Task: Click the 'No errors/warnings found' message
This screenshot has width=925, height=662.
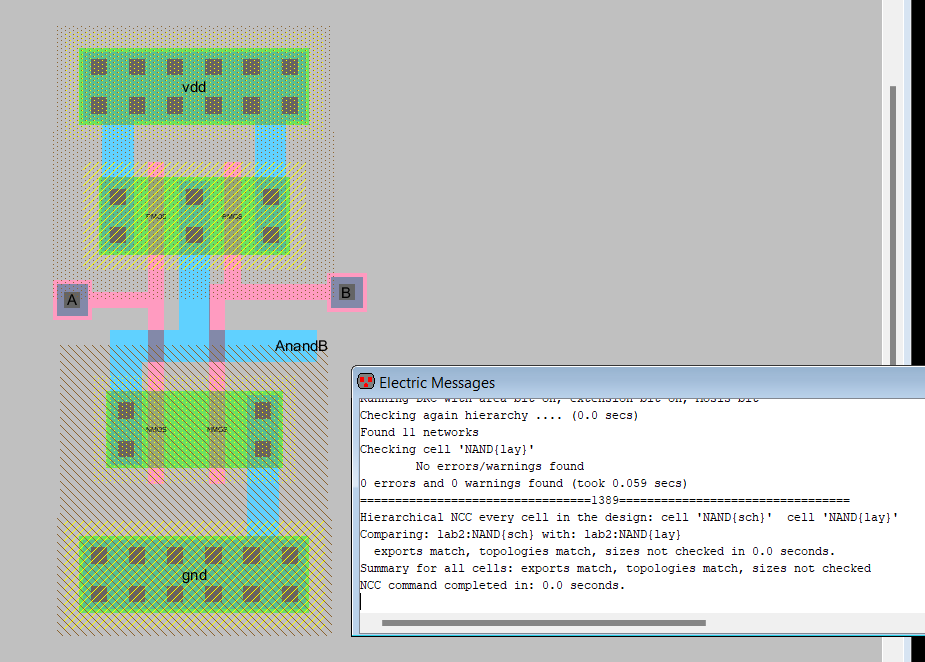Action: point(499,466)
